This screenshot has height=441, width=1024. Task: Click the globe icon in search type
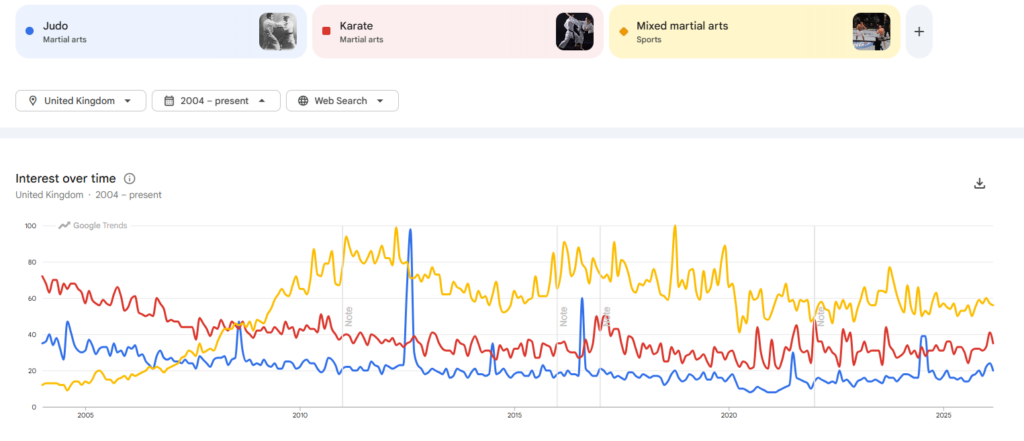click(x=303, y=101)
